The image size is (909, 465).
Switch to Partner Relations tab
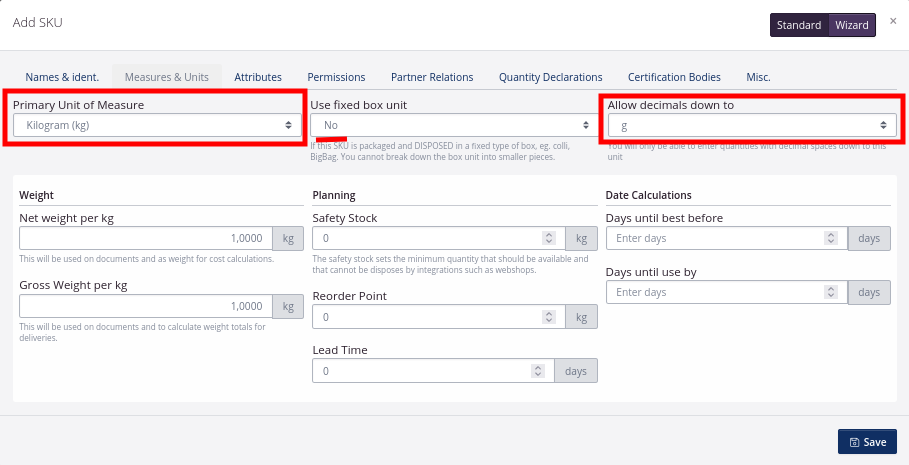coord(432,77)
